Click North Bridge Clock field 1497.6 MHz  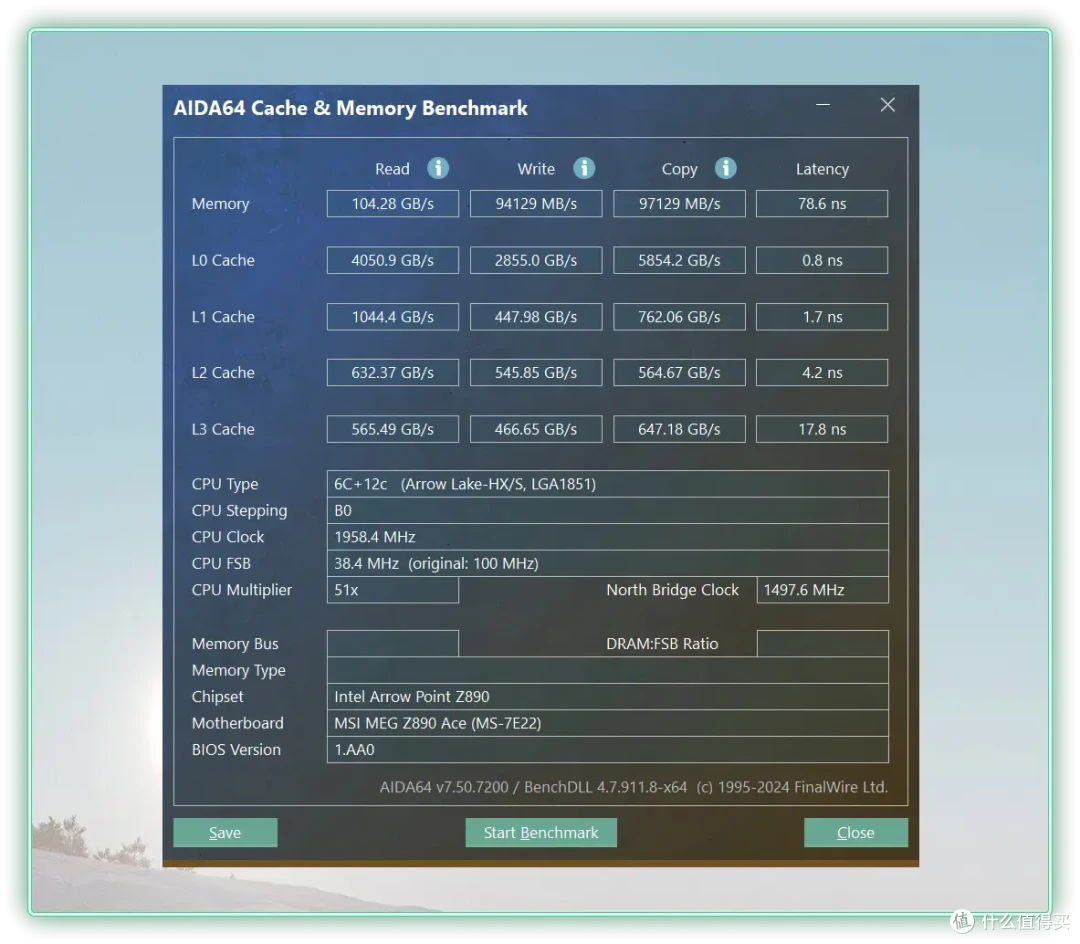822,590
